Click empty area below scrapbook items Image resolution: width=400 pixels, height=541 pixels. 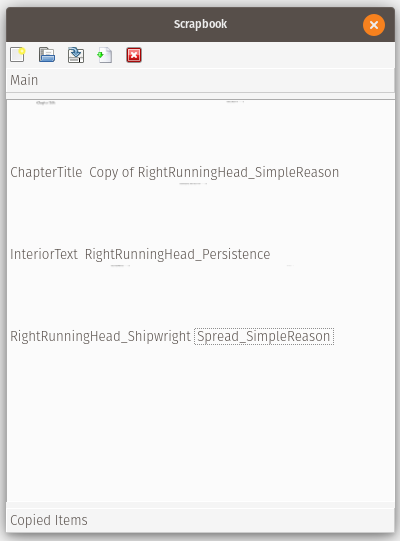coord(200,421)
